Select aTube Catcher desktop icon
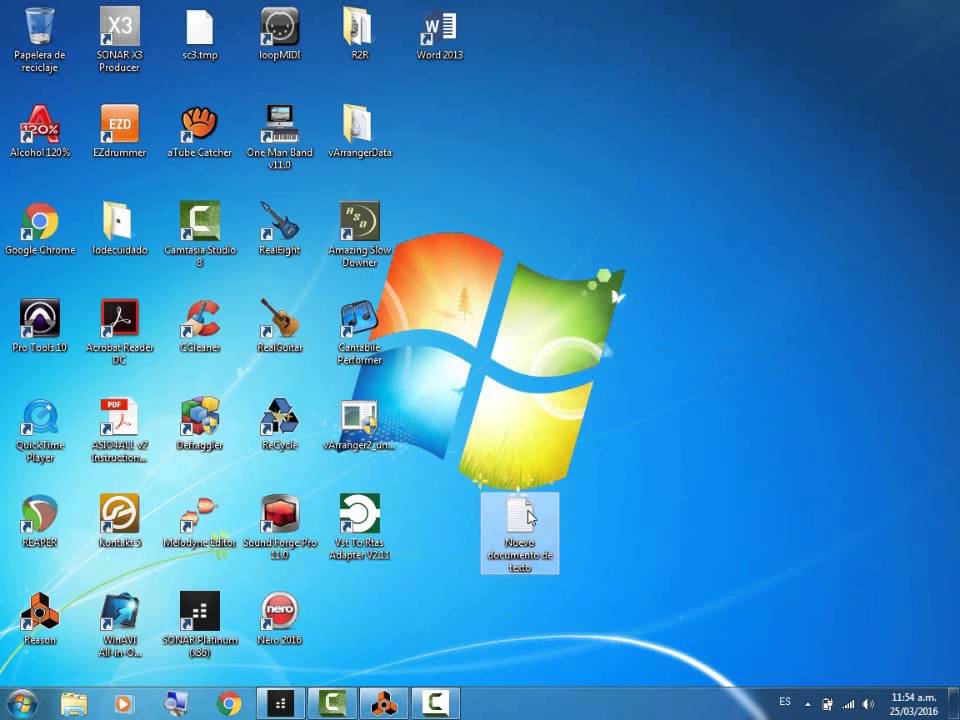 tap(200, 131)
